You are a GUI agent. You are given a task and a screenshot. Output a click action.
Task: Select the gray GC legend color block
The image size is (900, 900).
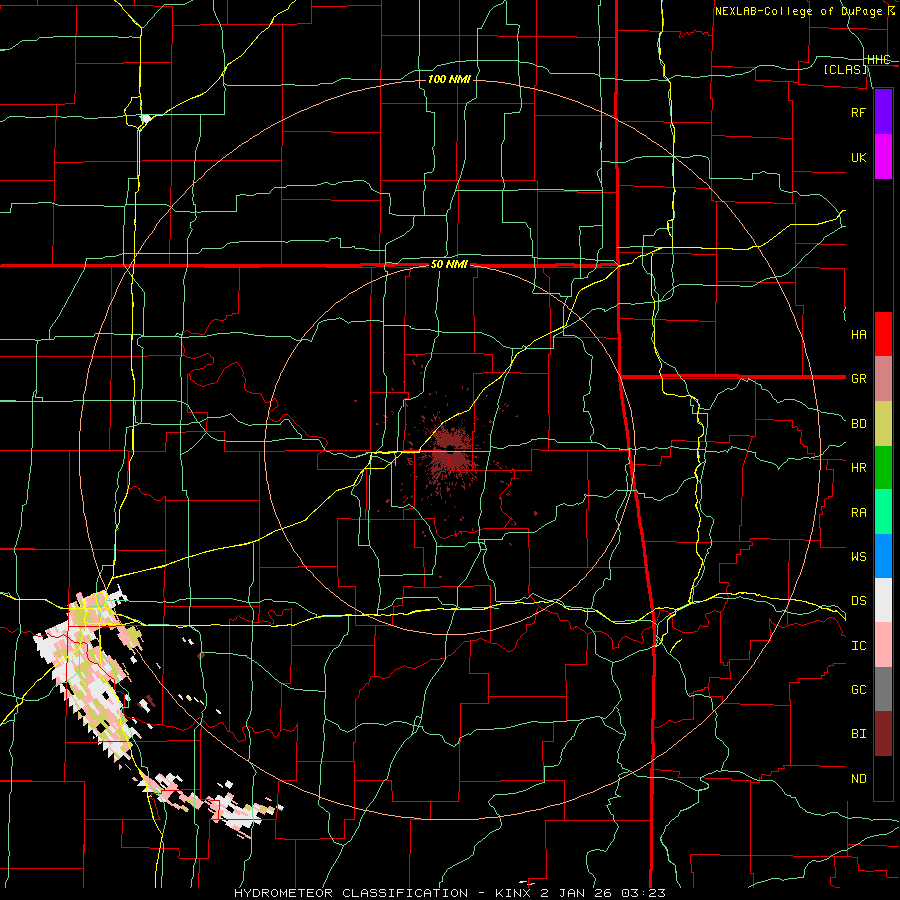click(883, 689)
